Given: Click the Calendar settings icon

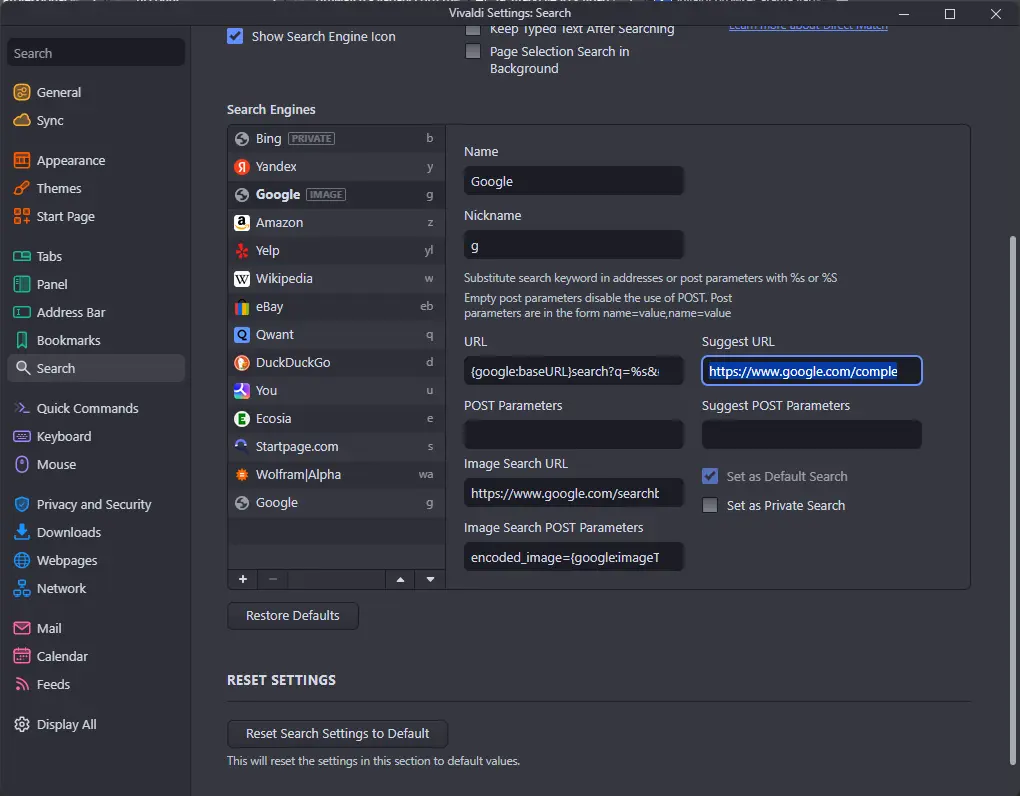Looking at the screenshot, I should pyautogui.click(x=21, y=656).
